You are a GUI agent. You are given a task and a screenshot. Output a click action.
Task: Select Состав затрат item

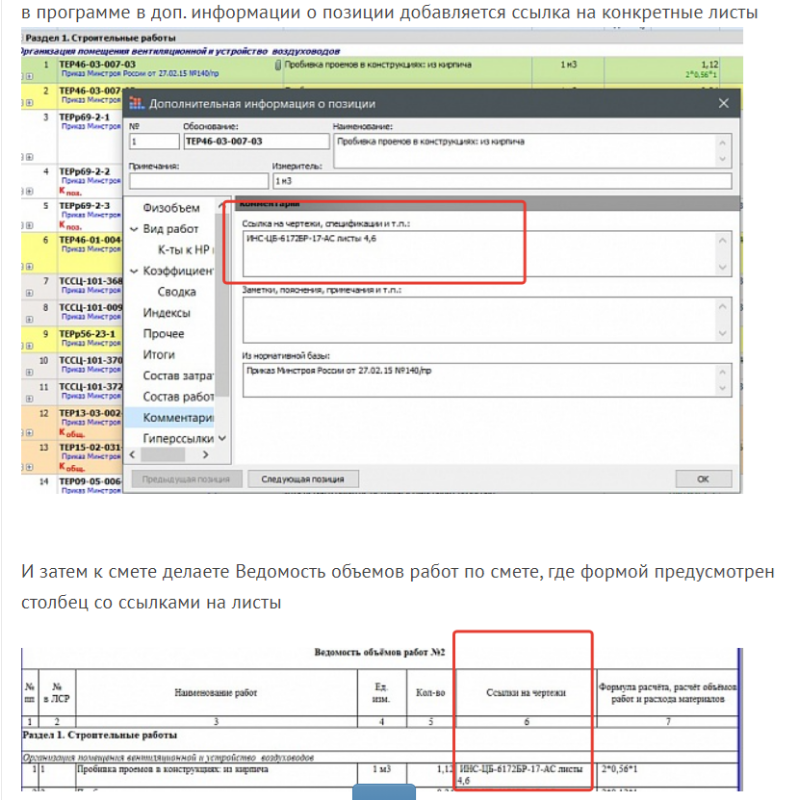[178, 376]
